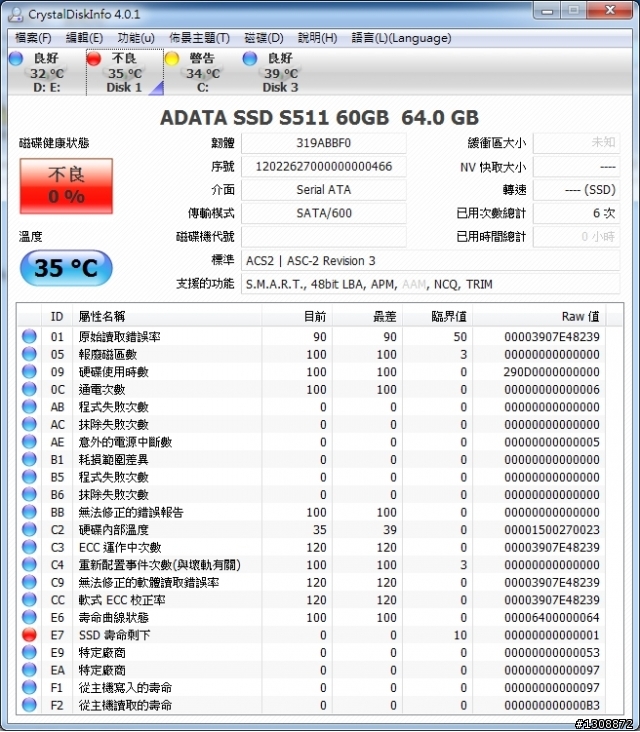Viewport: 640px width, 732px height.
Task: Select the 壽命曲線狀態 attribute name
Action: pyautogui.click(x=113, y=617)
